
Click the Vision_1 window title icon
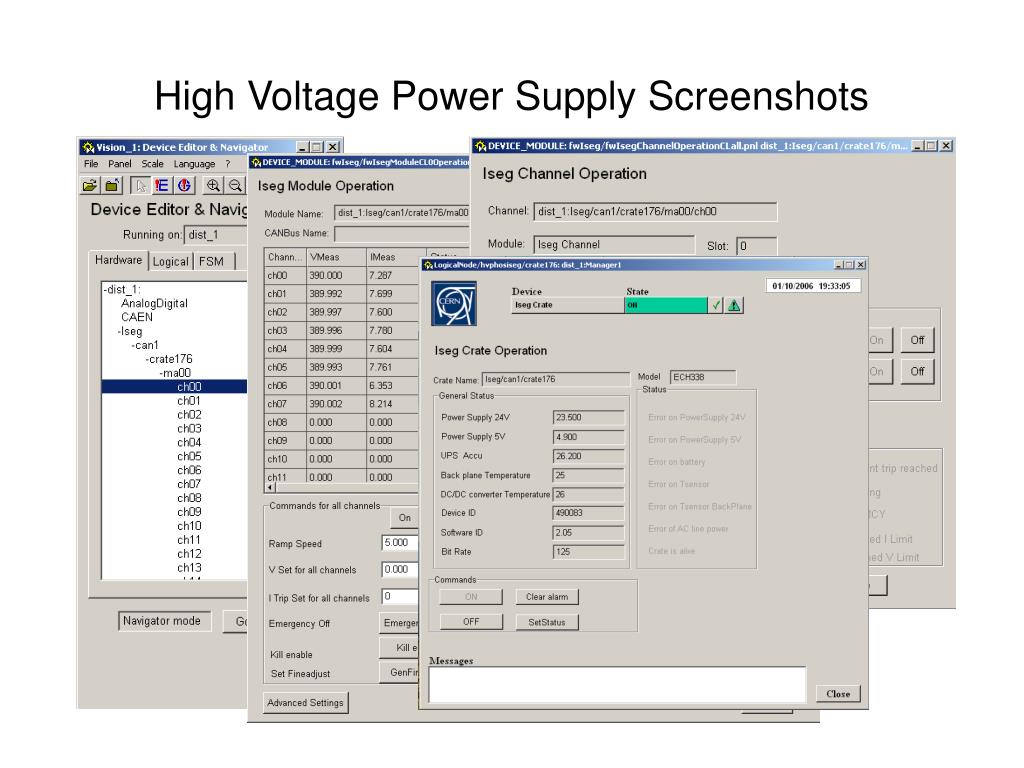point(88,147)
